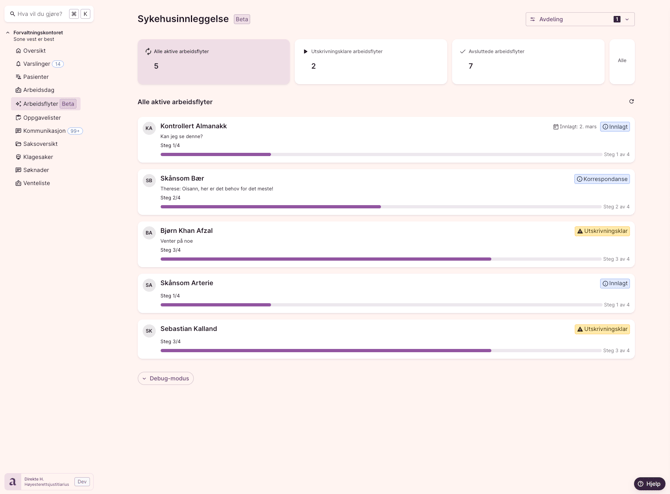670x494 pixels.
Task: Click the KA avatar for Kontrollert Almanakk
Action: (149, 128)
